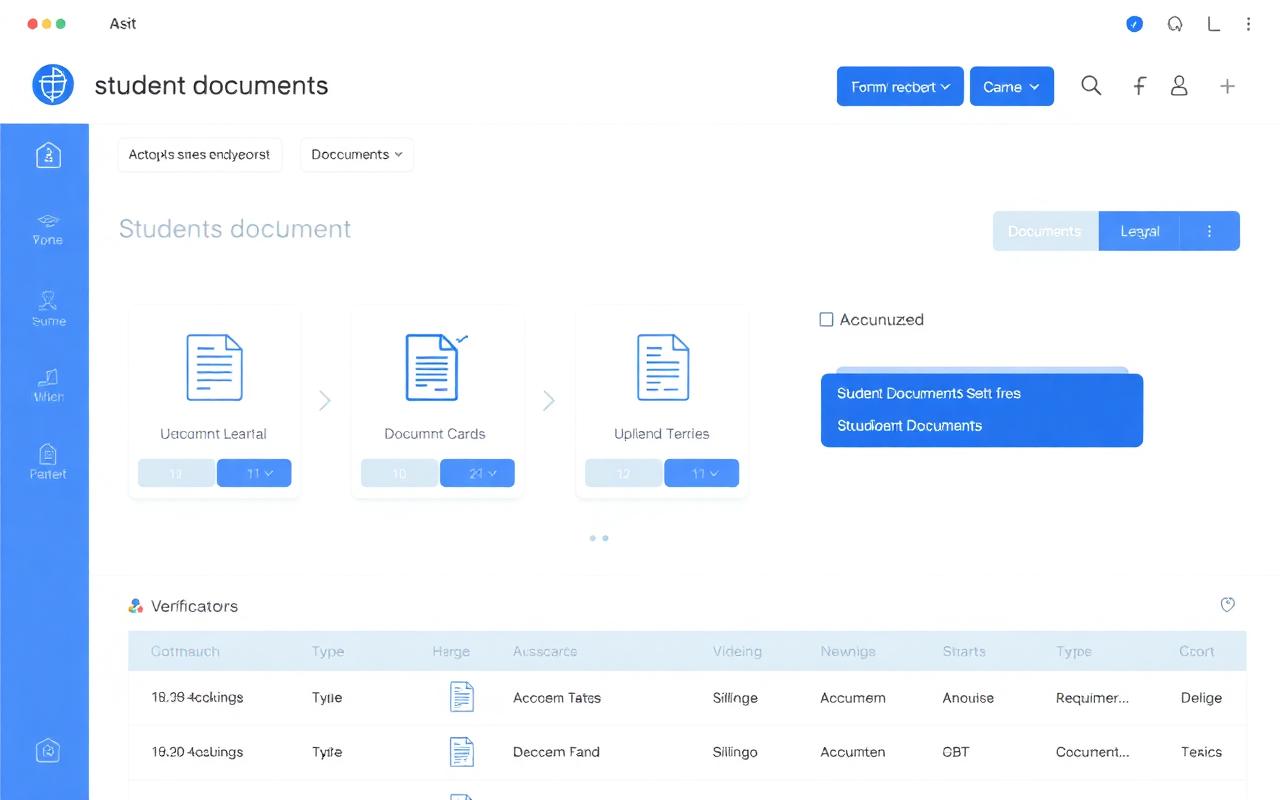
Task: Click the 10 button under Documnt Cards
Action: tap(399, 473)
